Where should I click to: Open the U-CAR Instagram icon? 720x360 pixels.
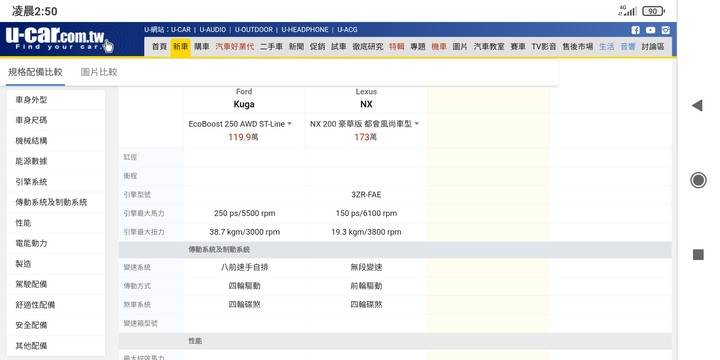pos(665,30)
